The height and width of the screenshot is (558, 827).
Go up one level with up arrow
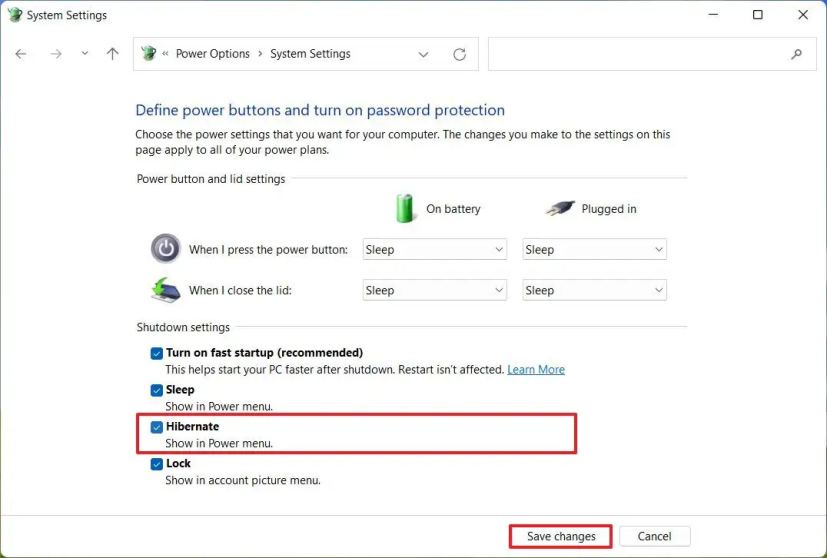[112, 53]
